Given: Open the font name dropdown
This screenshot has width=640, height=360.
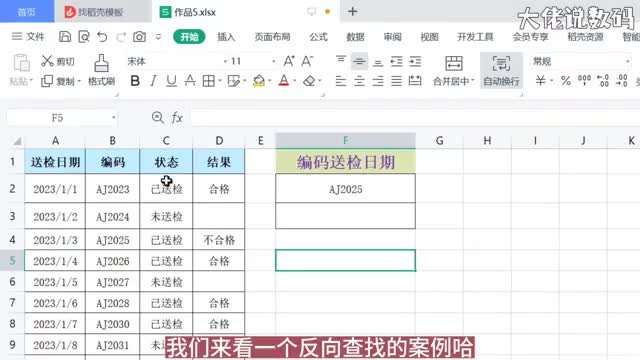Looking at the screenshot, I should tap(225, 61).
